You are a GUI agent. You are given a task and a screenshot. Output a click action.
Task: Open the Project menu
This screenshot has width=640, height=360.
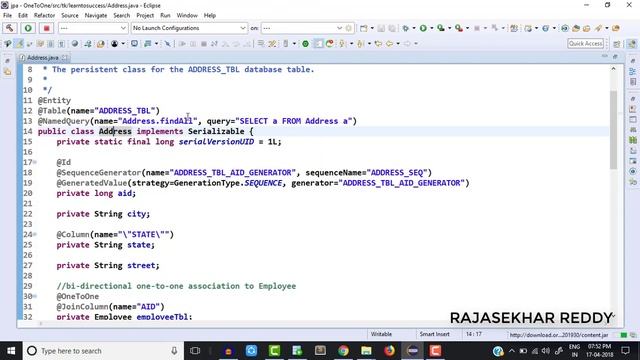click(145, 15)
